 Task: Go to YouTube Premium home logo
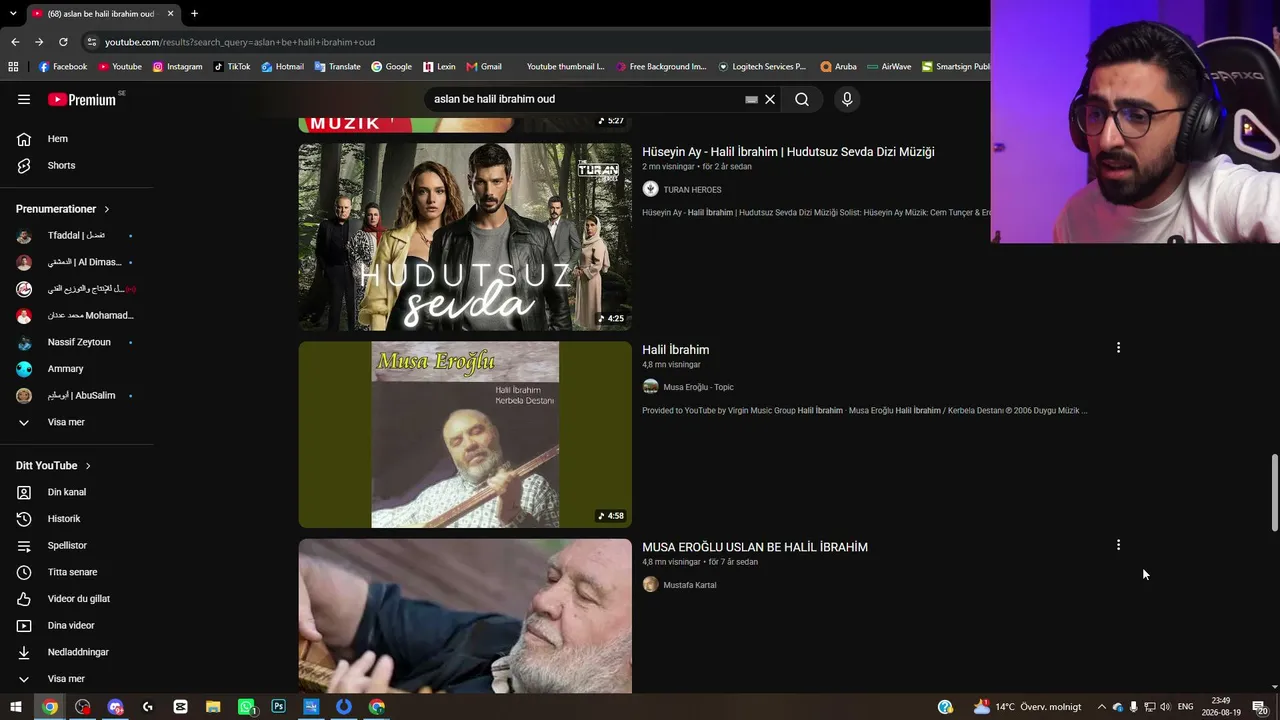point(83,99)
